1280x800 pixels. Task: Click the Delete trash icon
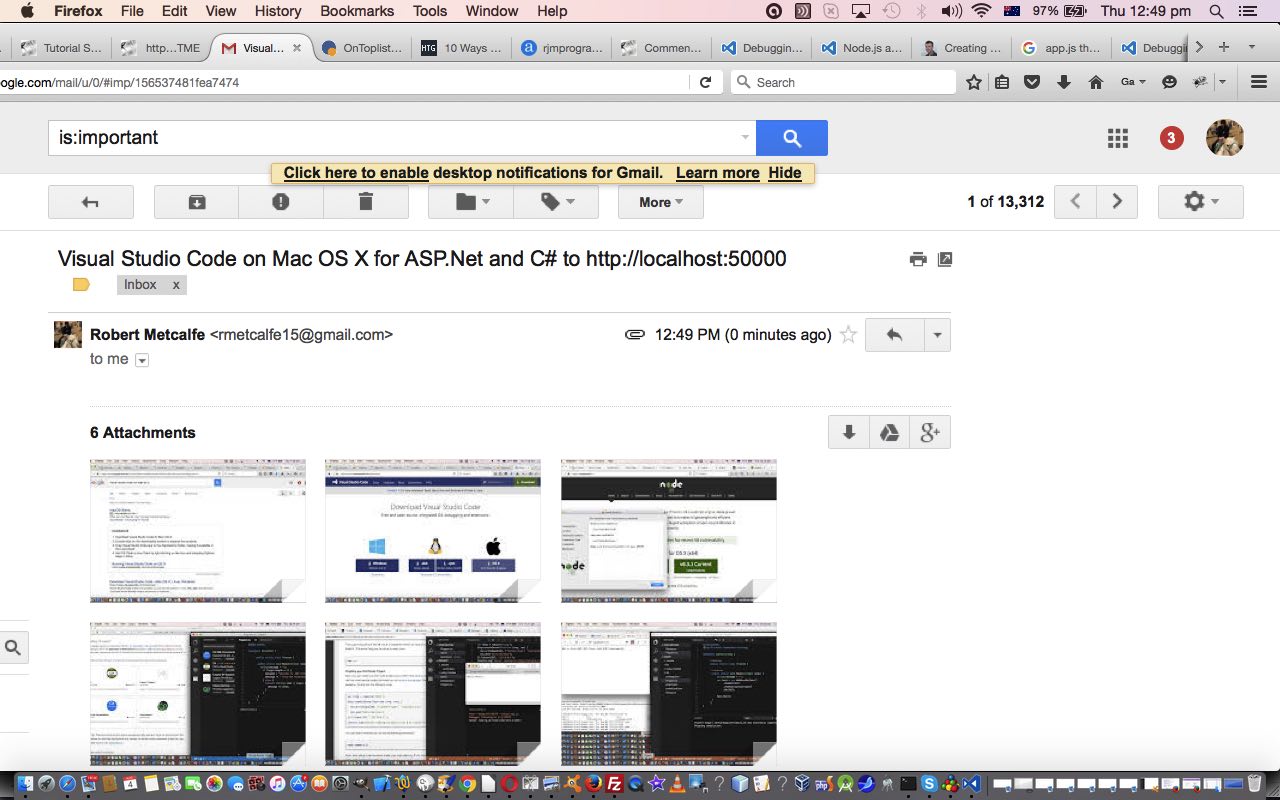pos(365,202)
